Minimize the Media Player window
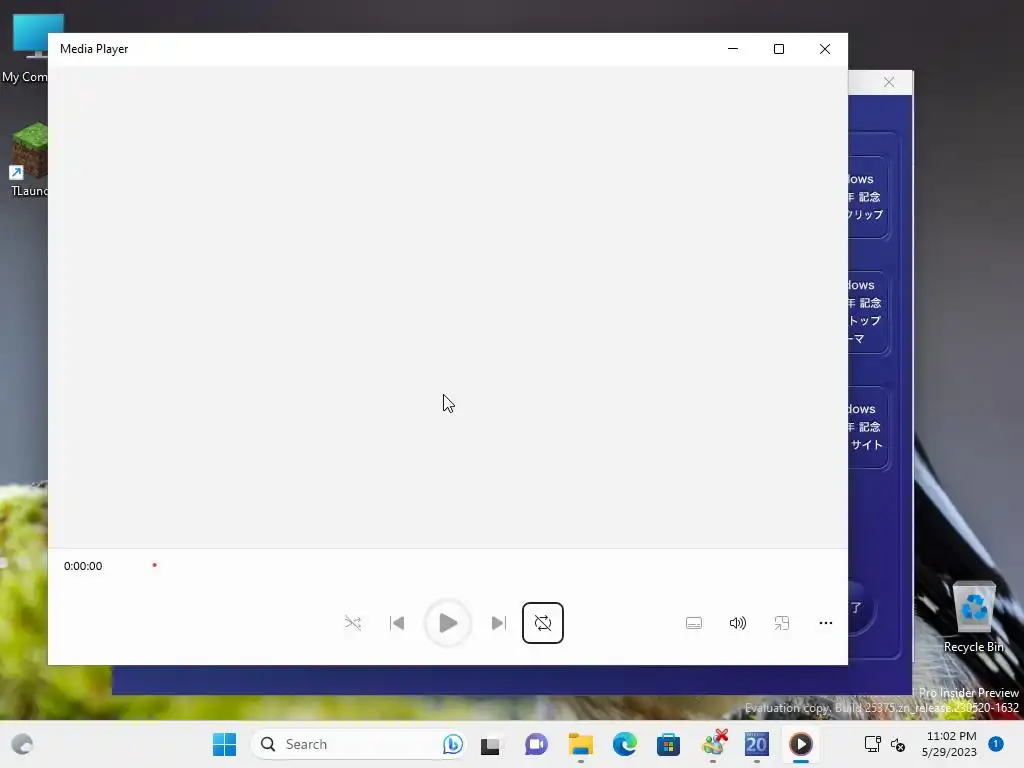The image size is (1024, 768). (733, 49)
